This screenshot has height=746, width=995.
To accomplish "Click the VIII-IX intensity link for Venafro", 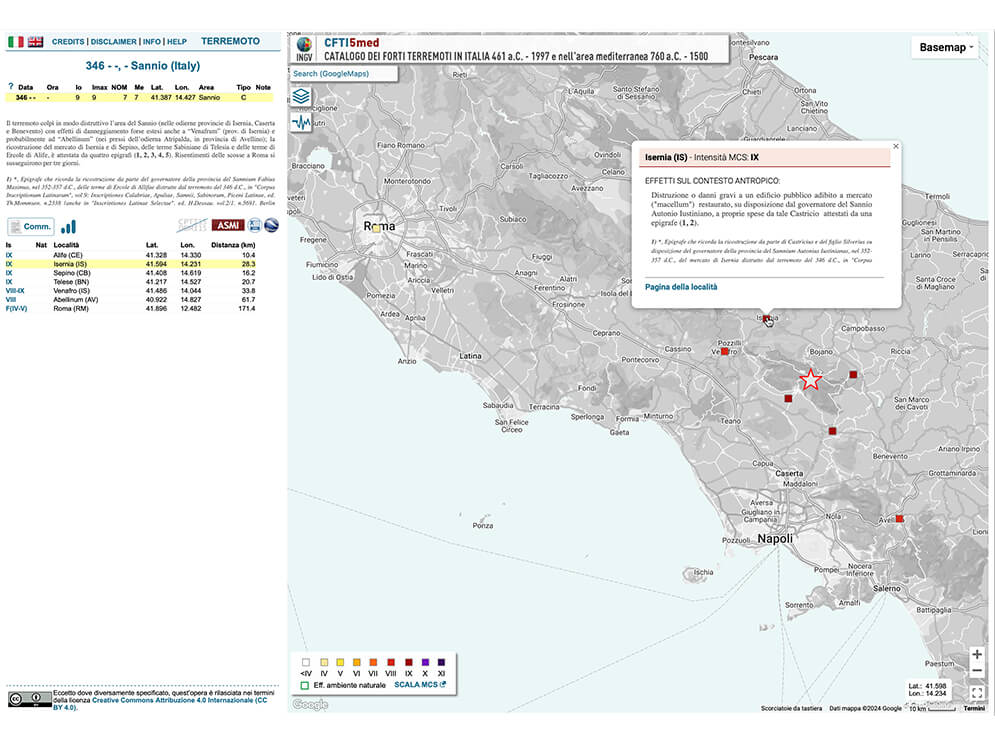I will point(15,291).
